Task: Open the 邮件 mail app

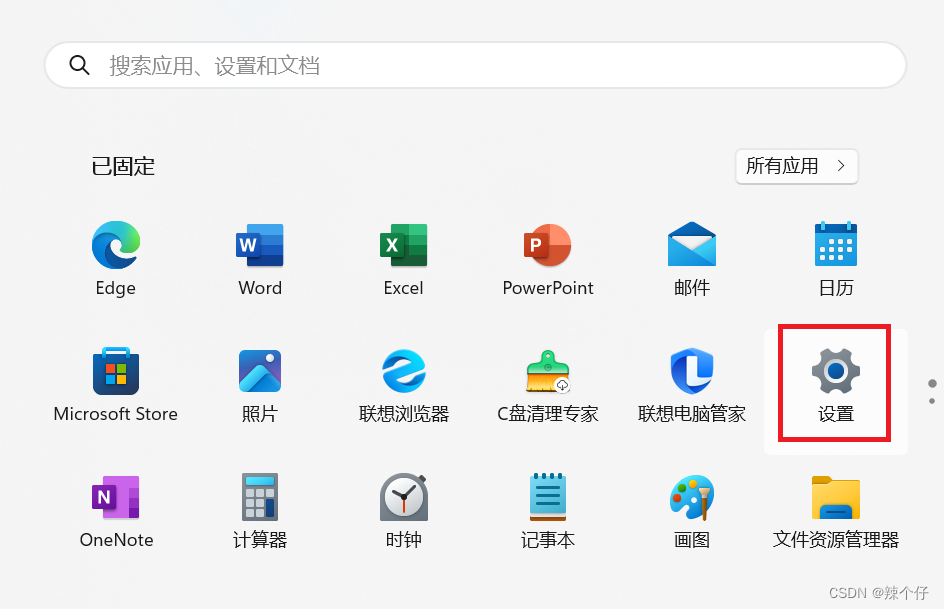Action: (x=692, y=259)
